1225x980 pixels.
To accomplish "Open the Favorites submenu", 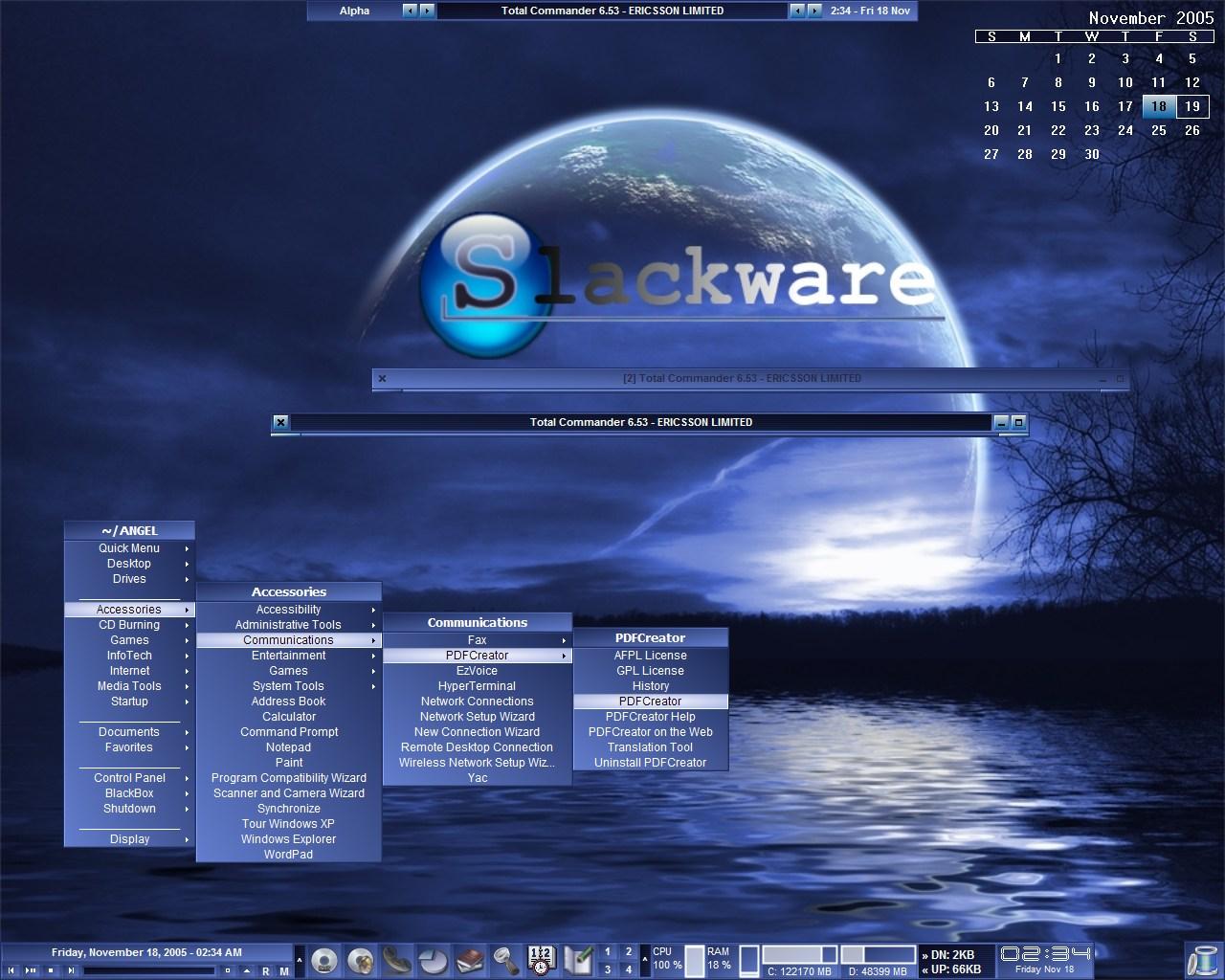I will pyautogui.click(x=129, y=747).
